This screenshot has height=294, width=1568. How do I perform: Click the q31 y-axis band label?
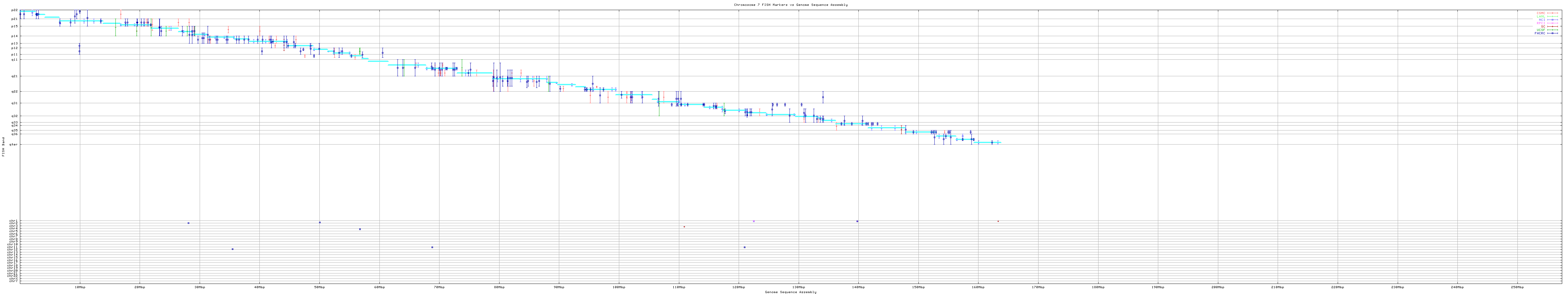pyautogui.click(x=15, y=103)
